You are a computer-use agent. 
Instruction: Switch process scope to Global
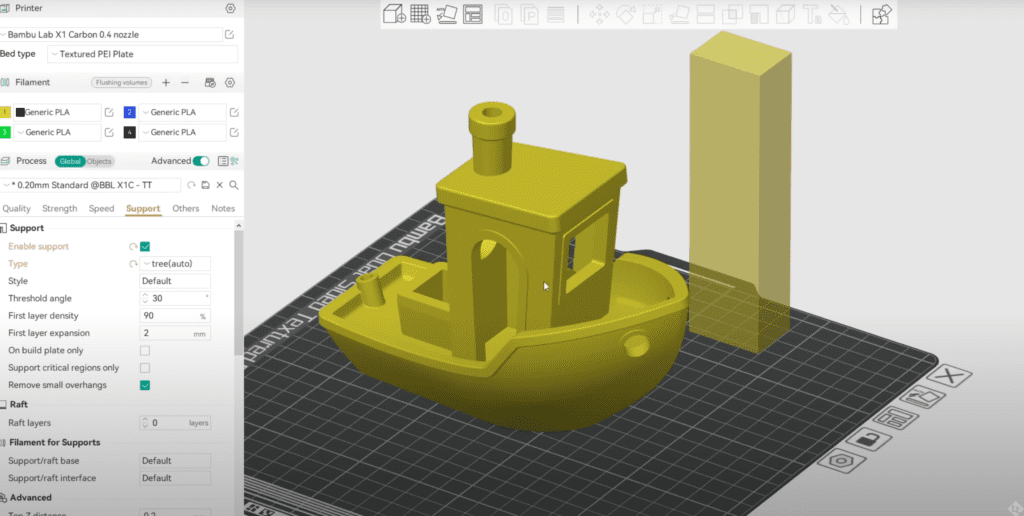(70, 161)
